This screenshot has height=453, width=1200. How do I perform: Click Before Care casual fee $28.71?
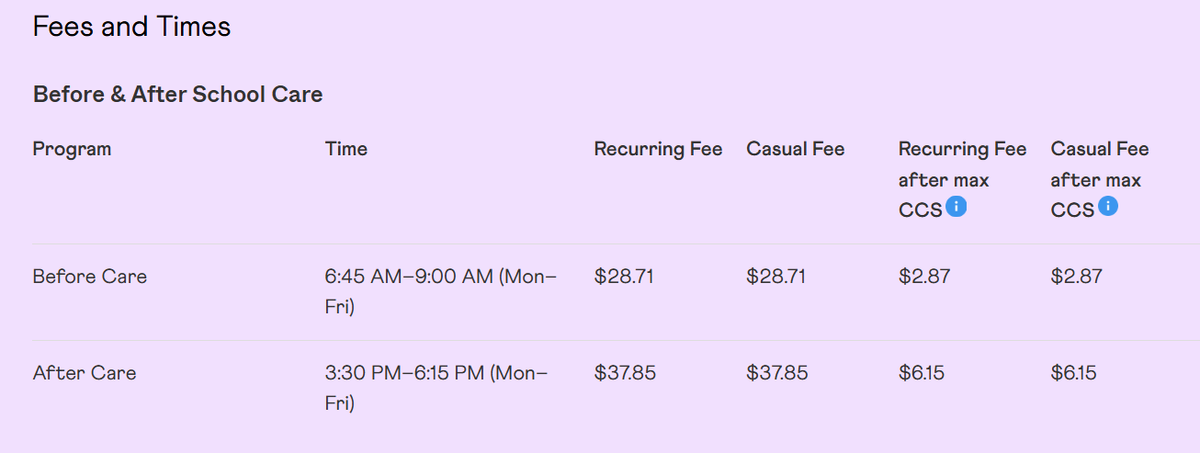tap(776, 277)
